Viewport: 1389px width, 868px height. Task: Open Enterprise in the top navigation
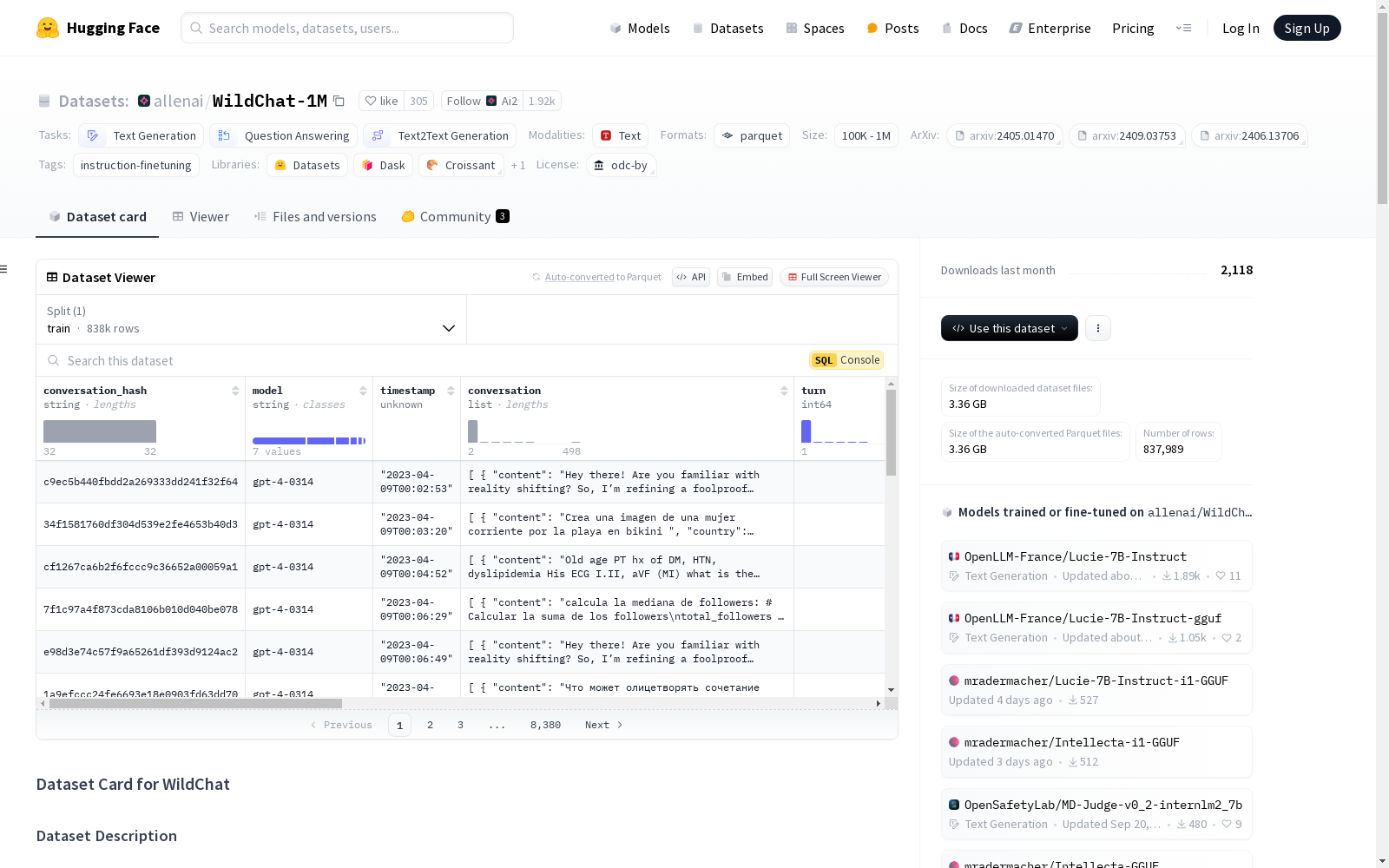point(1050,28)
